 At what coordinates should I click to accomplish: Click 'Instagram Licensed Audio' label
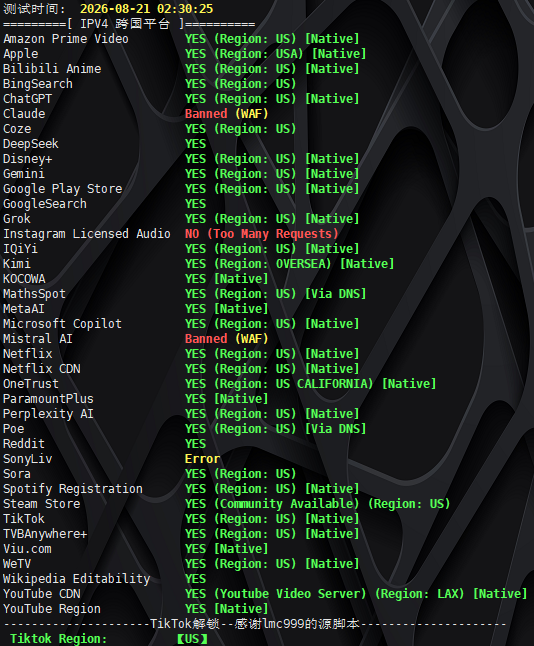87,234
